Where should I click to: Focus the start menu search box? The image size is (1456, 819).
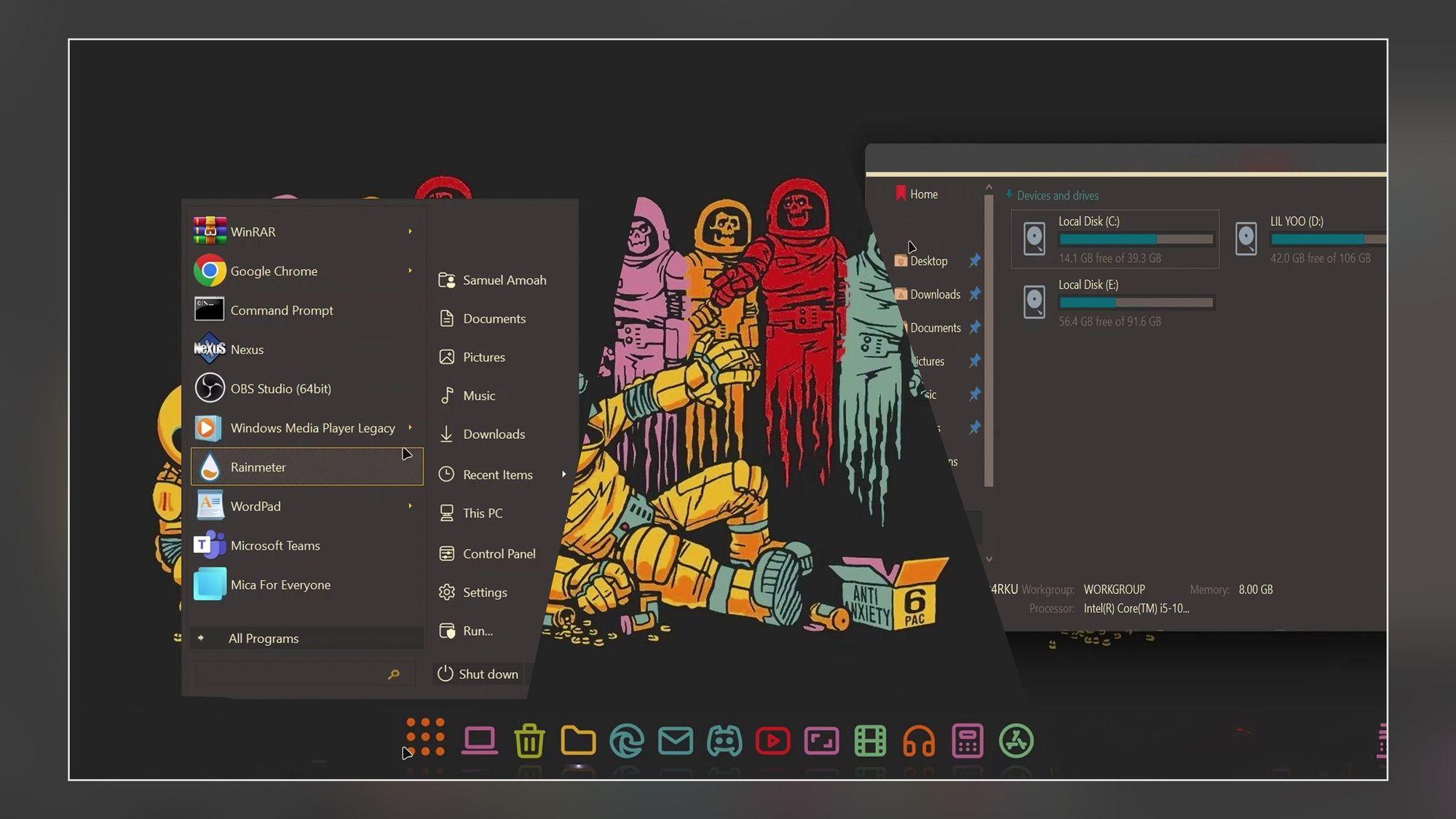pos(305,674)
